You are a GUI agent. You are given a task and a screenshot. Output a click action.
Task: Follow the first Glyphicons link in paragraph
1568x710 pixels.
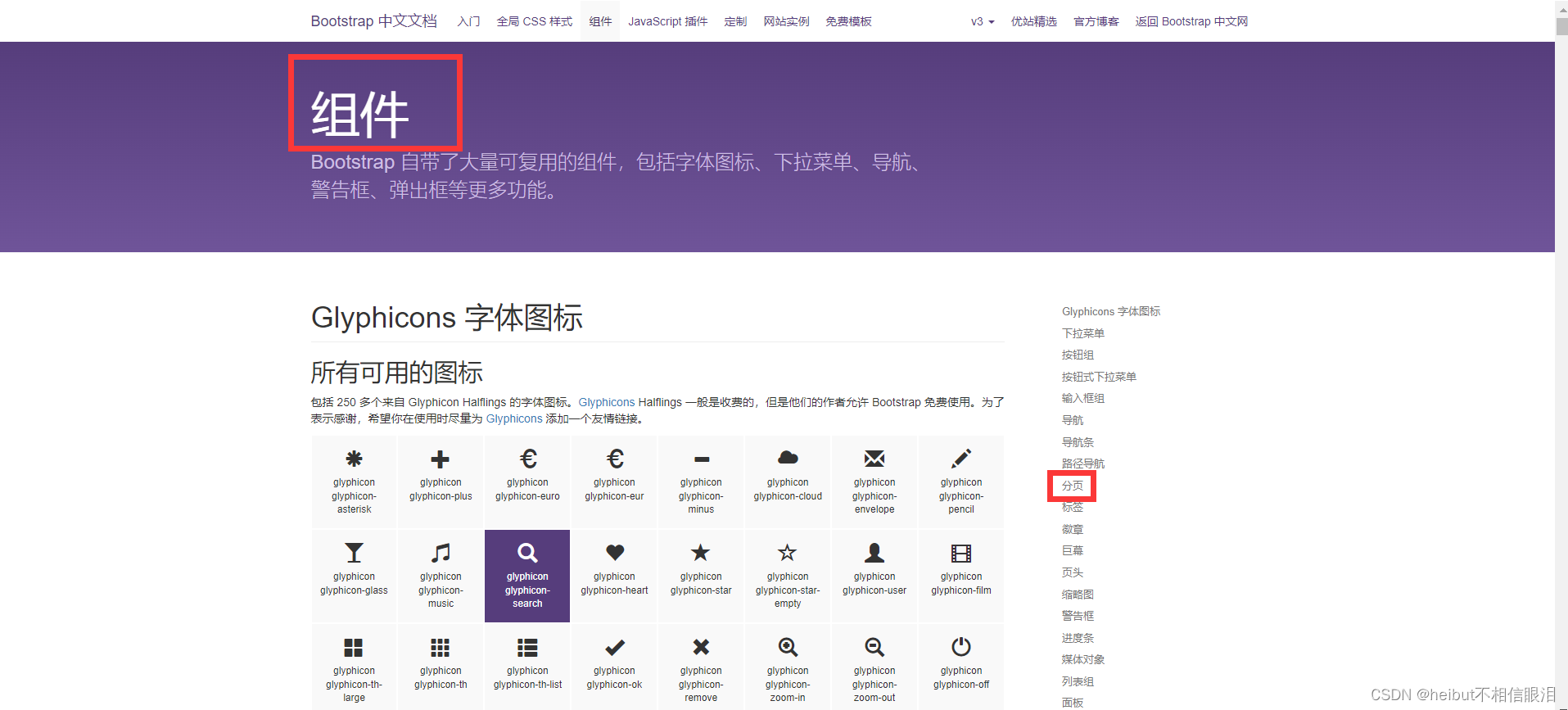coord(607,402)
